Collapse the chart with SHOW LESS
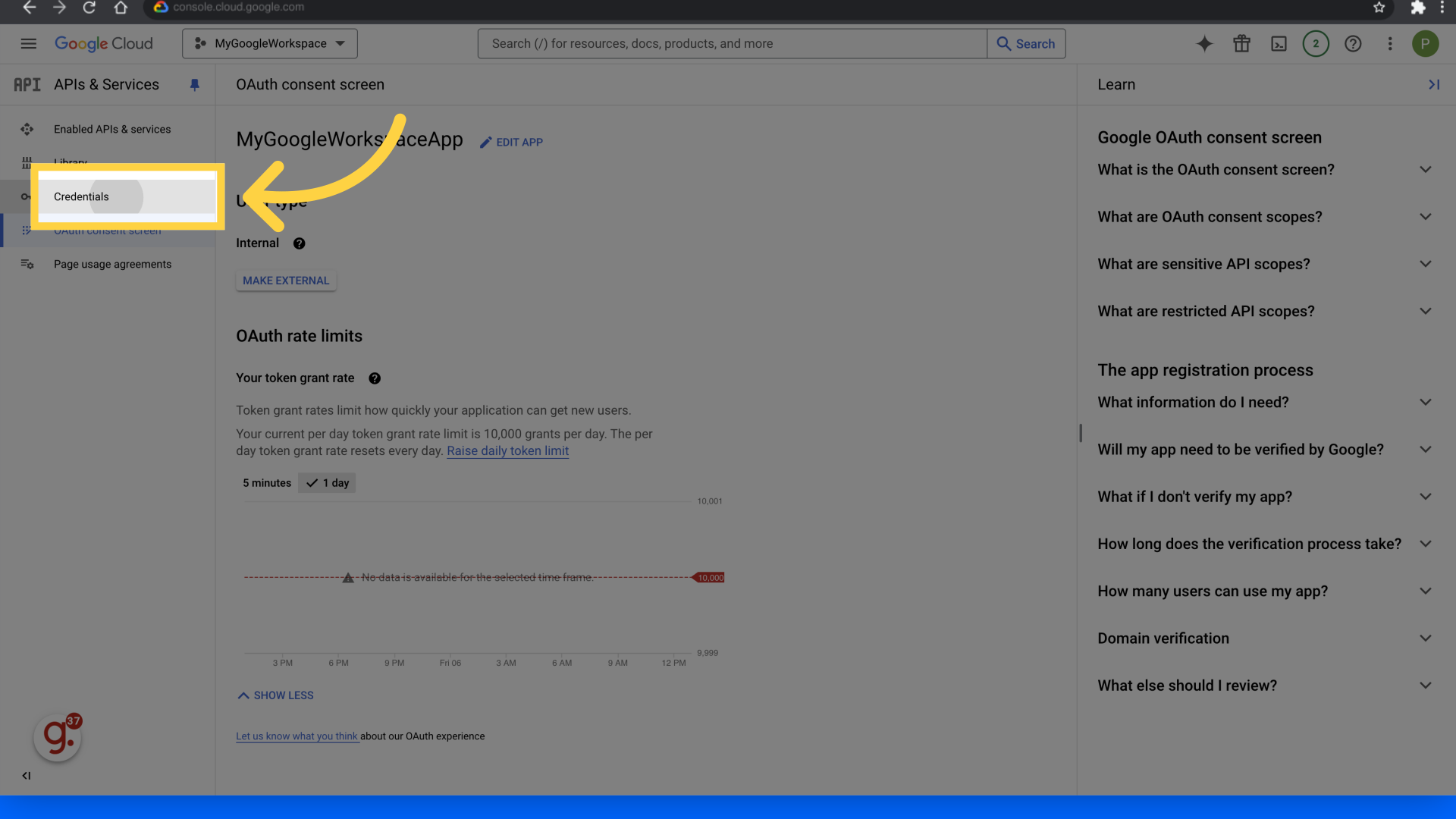The width and height of the screenshot is (1456, 819). (x=275, y=695)
